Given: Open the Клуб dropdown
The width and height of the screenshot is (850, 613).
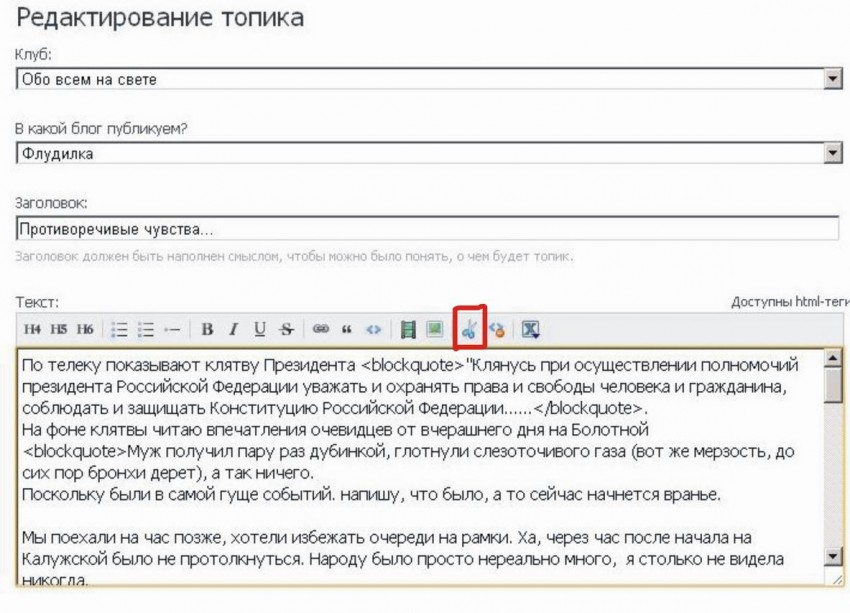Looking at the screenshot, I should 832,78.
